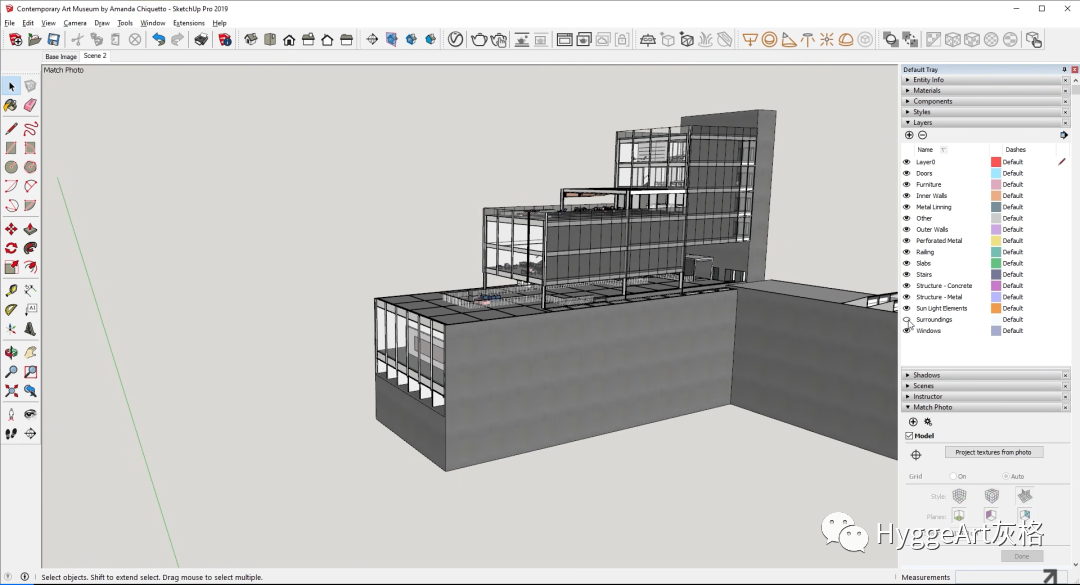
Task: Click Project textures from photo button
Action: 993,452
